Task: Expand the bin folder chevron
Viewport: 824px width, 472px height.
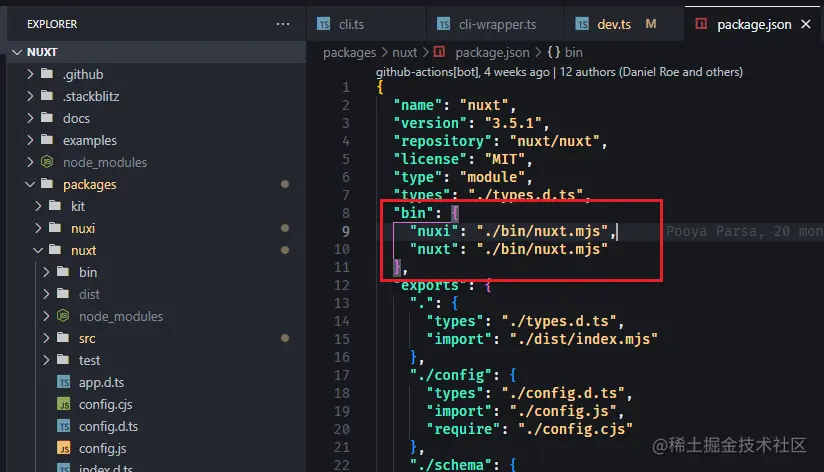Action: tap(46, 272)
